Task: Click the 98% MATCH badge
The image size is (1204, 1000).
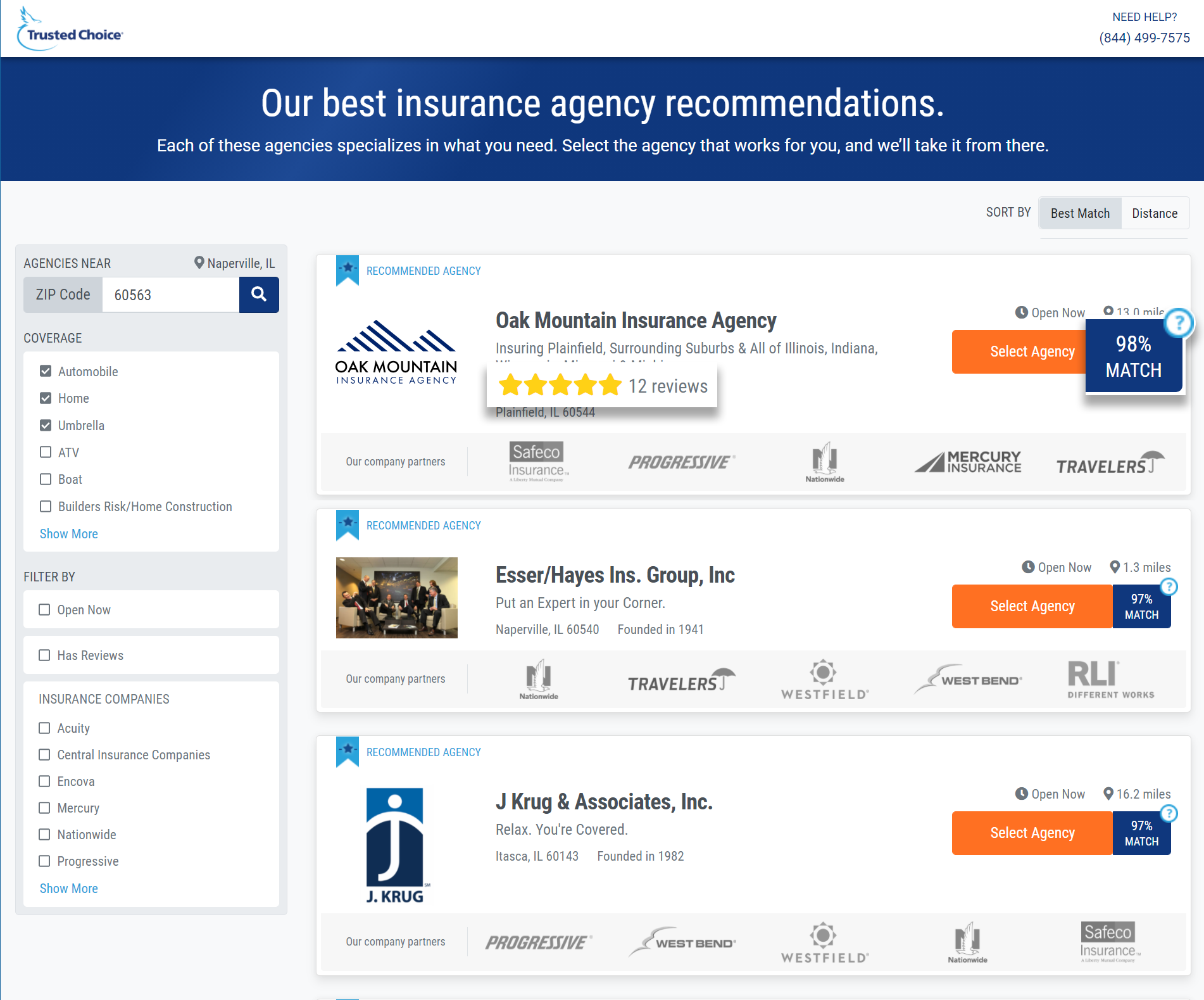Action: 1134,357
